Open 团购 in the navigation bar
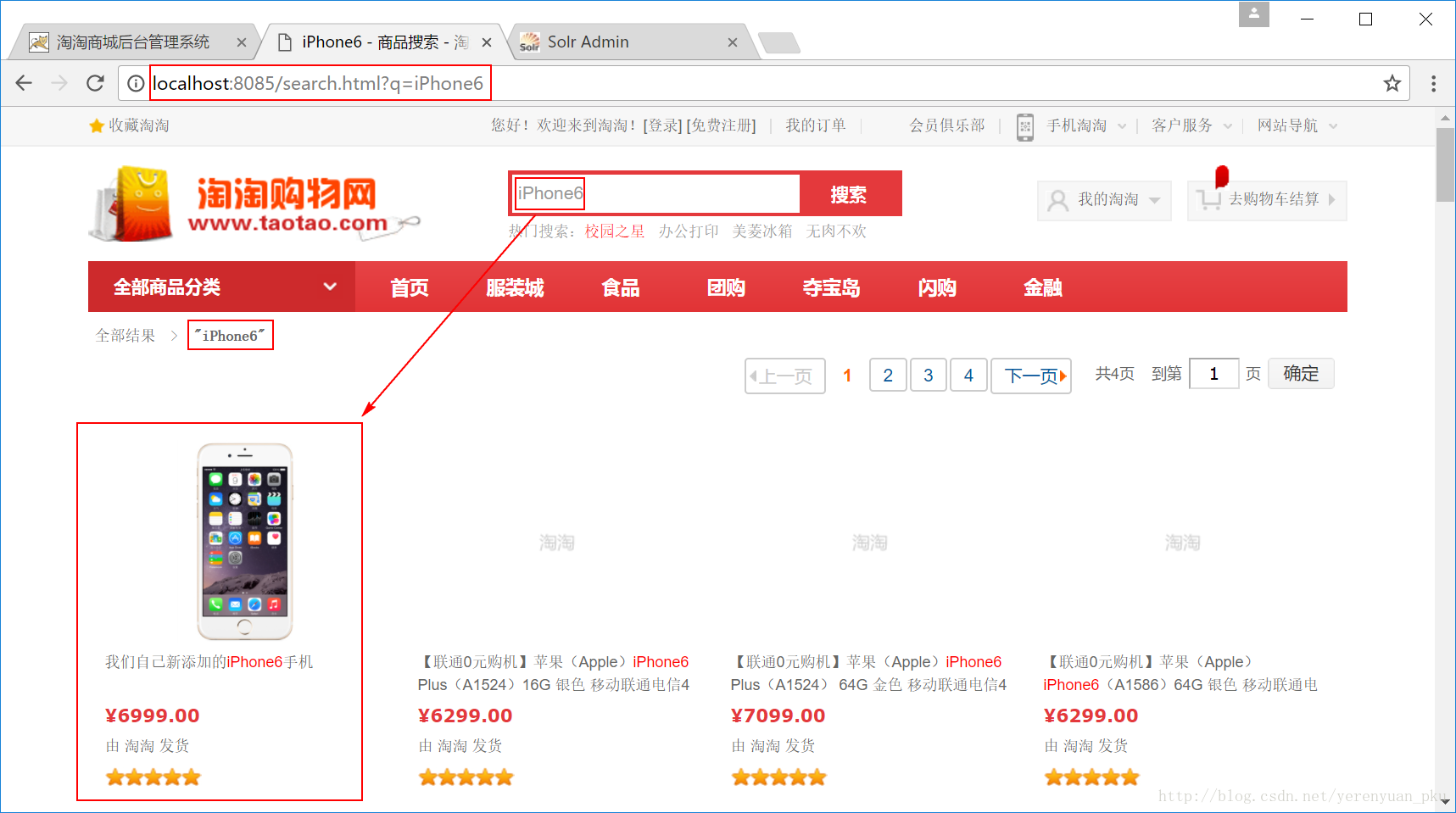The image size is (1456, 813). (726, 287)
